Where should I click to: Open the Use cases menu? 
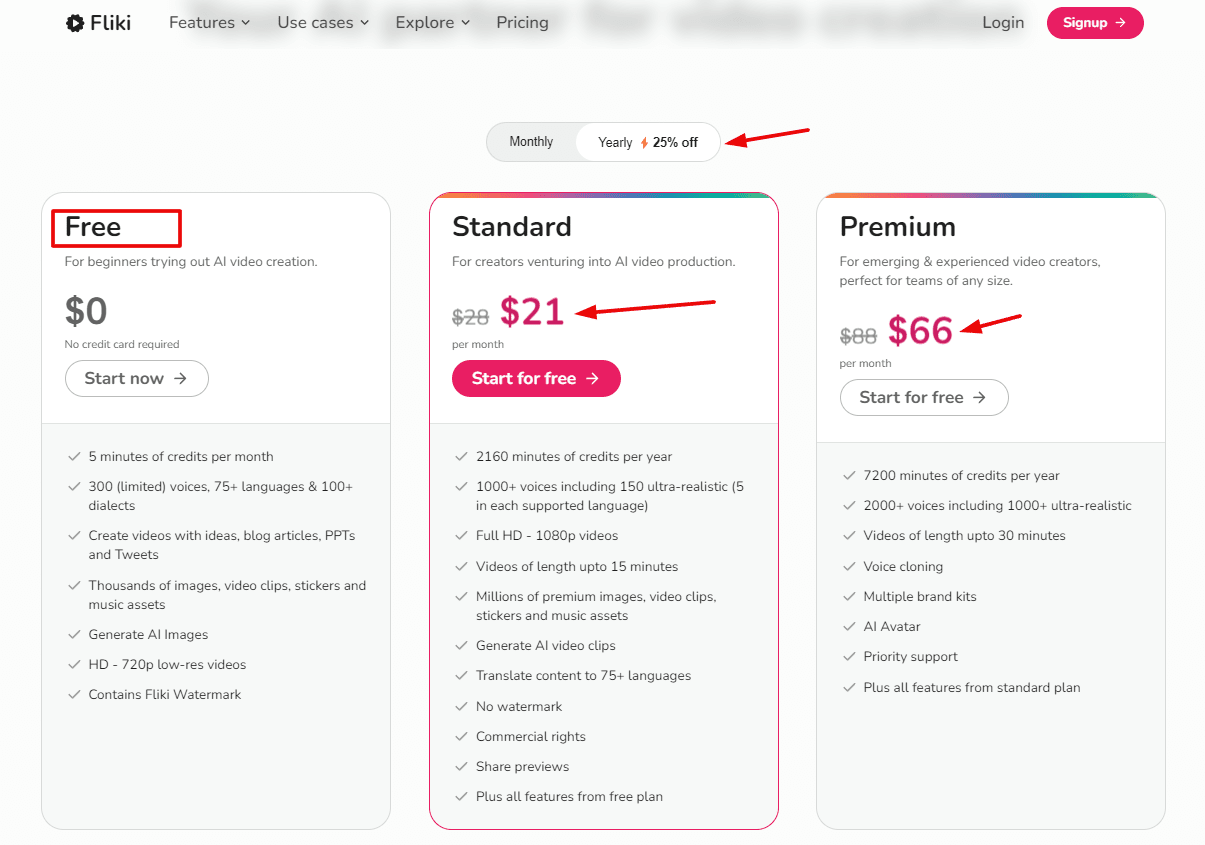coord(322,22)
